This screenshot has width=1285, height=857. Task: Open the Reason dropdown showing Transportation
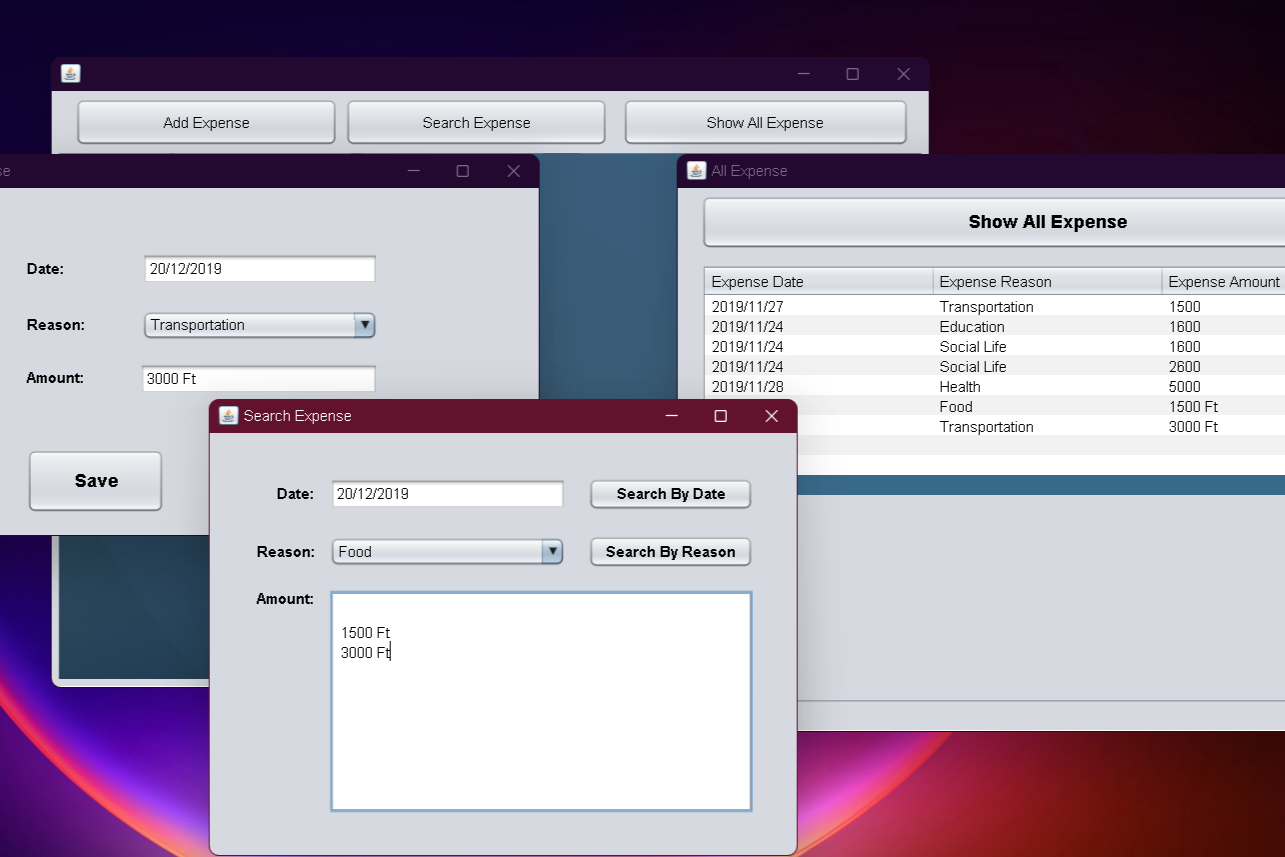[x=365, y=325]
